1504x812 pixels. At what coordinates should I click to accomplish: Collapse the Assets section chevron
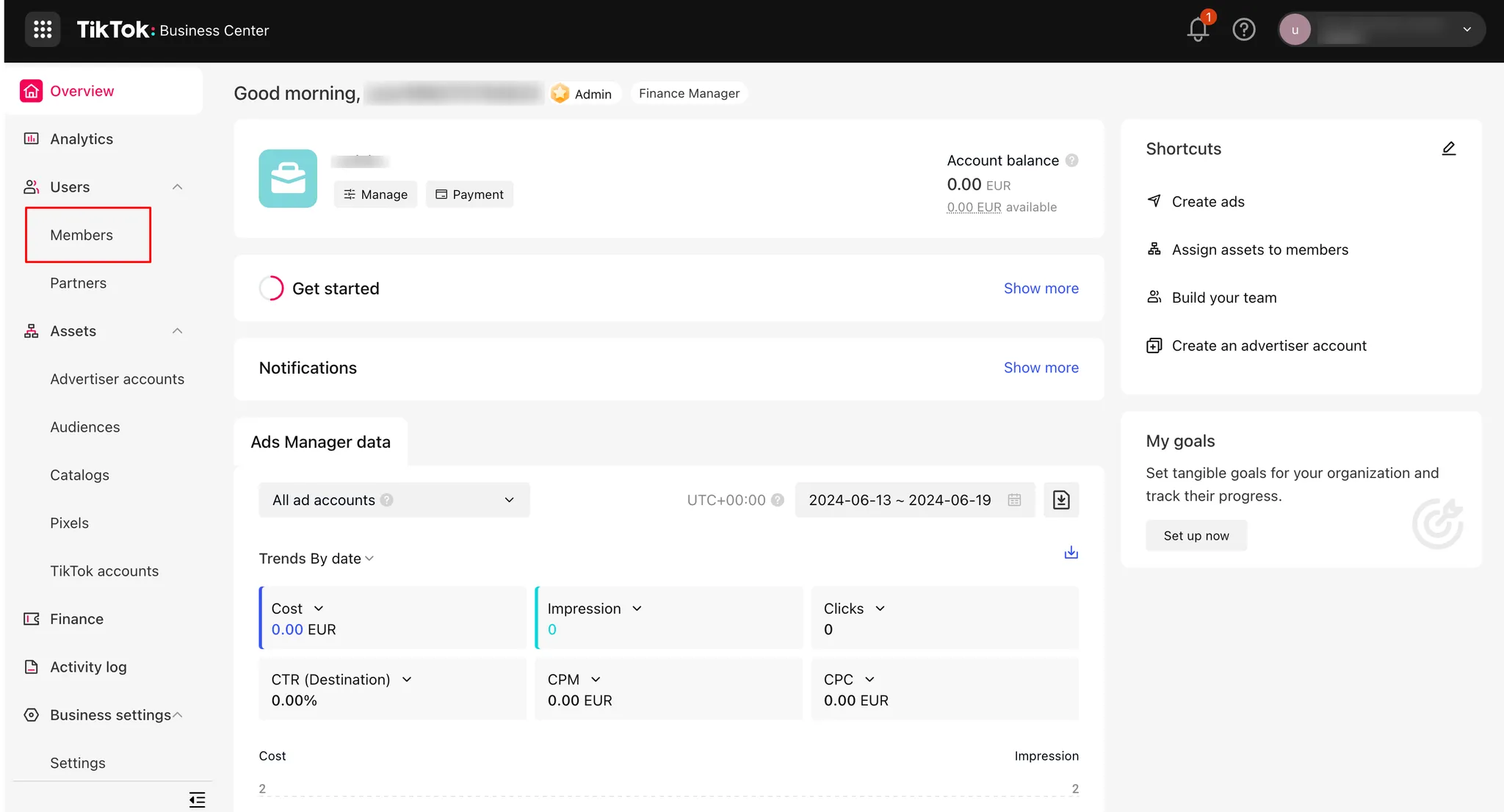coord(177,331)
